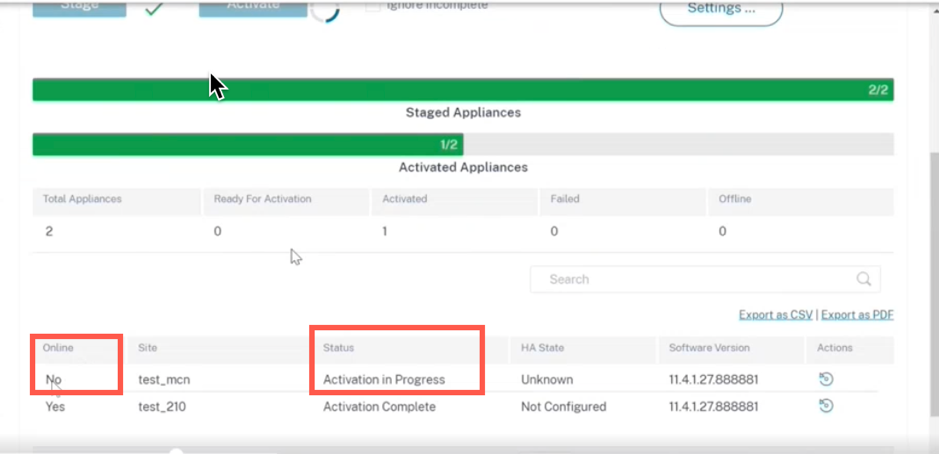Select the test_210 site cell
The height and width of the screenshot is (454, 939).
click(x=162, y=407)
